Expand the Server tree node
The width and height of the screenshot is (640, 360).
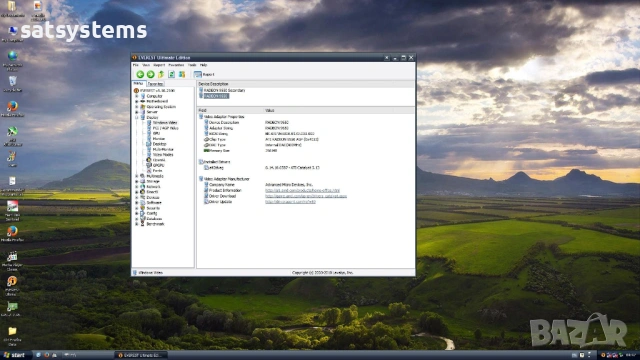click(137, 112)
